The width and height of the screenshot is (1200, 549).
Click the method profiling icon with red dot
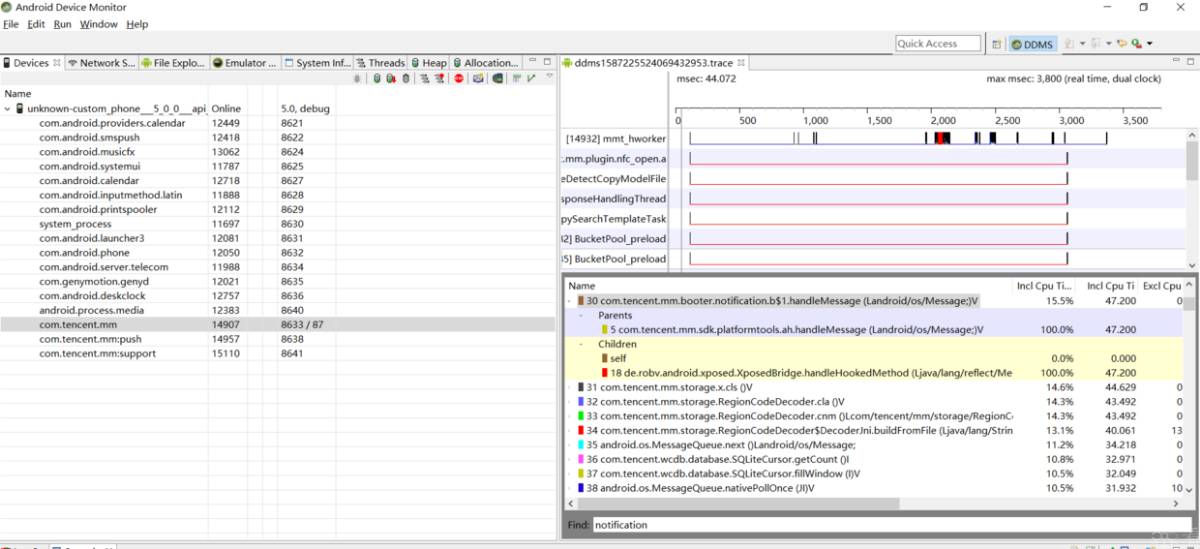(x=441, y=78)
